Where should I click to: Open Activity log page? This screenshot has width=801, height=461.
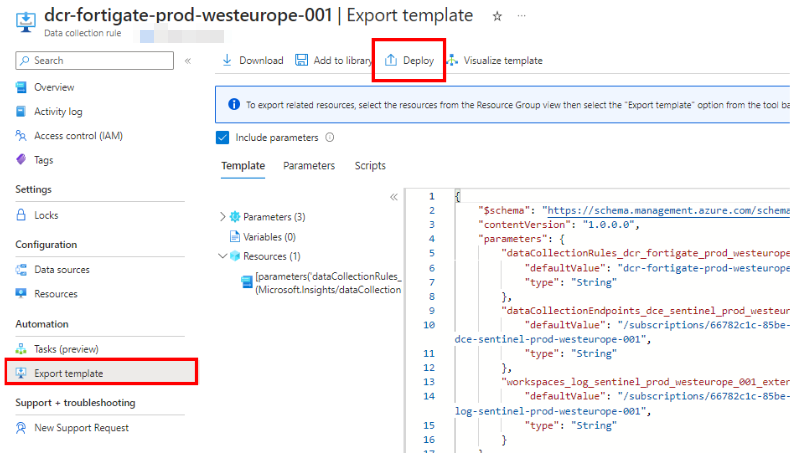58,112
